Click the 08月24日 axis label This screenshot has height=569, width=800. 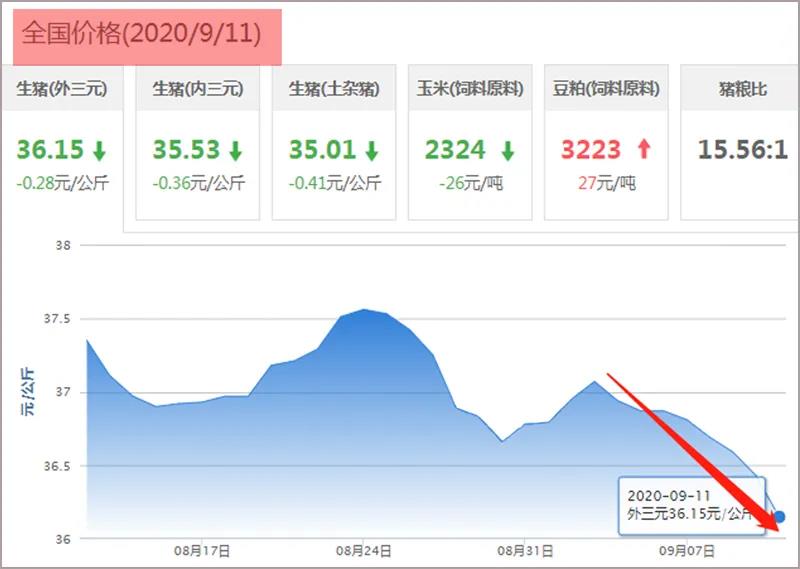pyautogui.click(x=364, y=551)
